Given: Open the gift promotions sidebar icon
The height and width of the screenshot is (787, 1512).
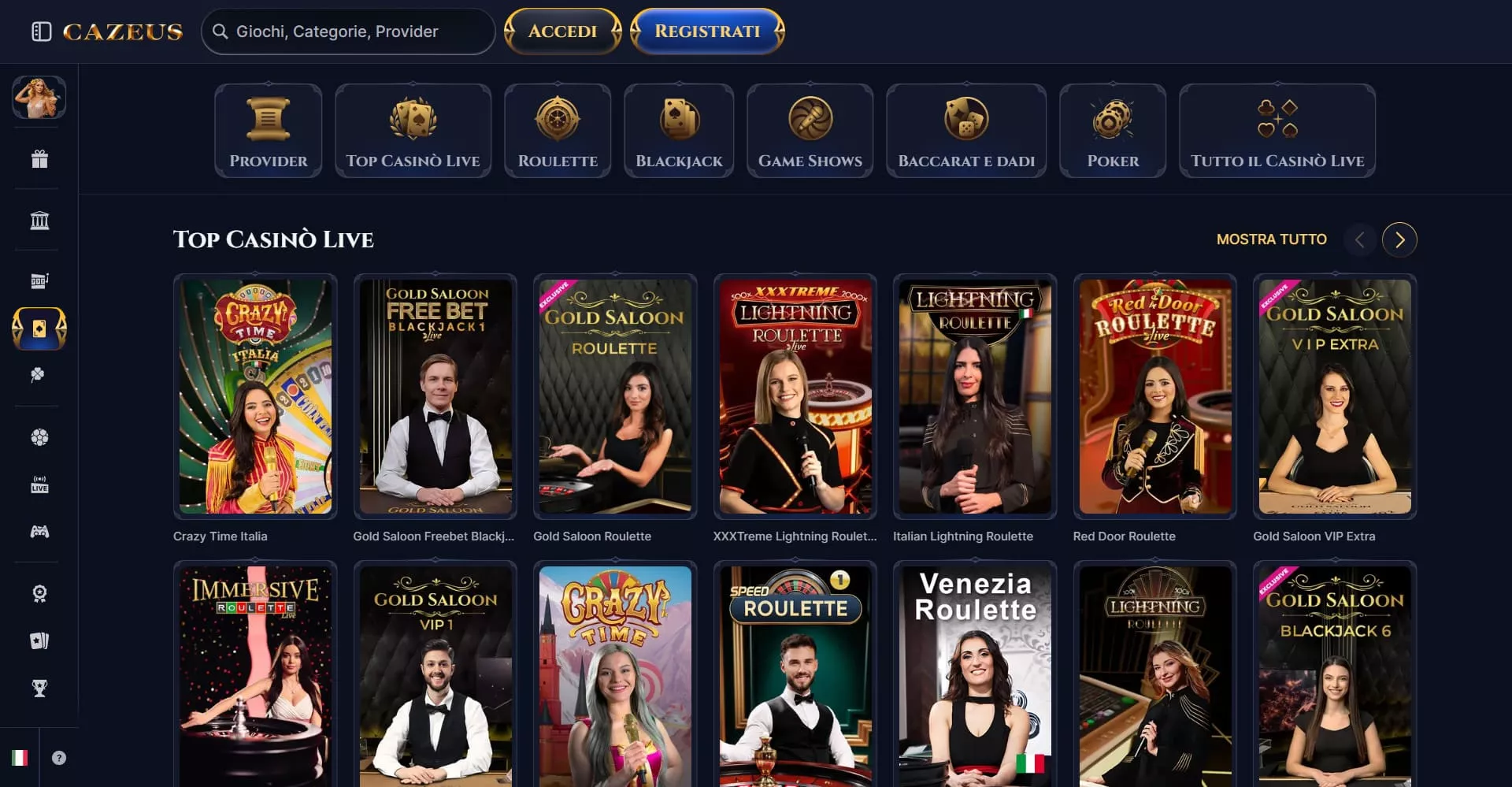Looking at the screenshot, I should pos(39,159).
